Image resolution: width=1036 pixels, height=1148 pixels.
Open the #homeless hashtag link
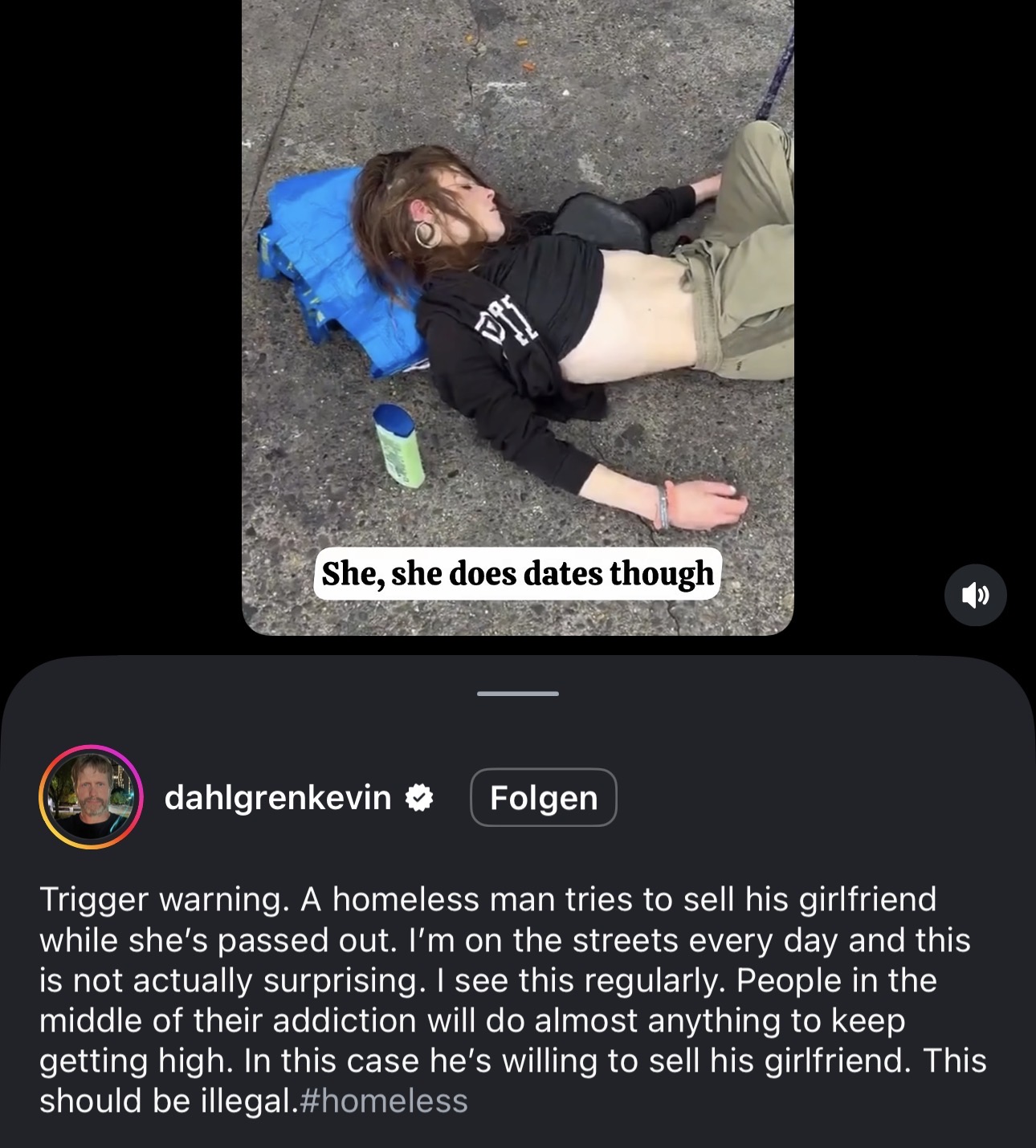[383, 1101]
